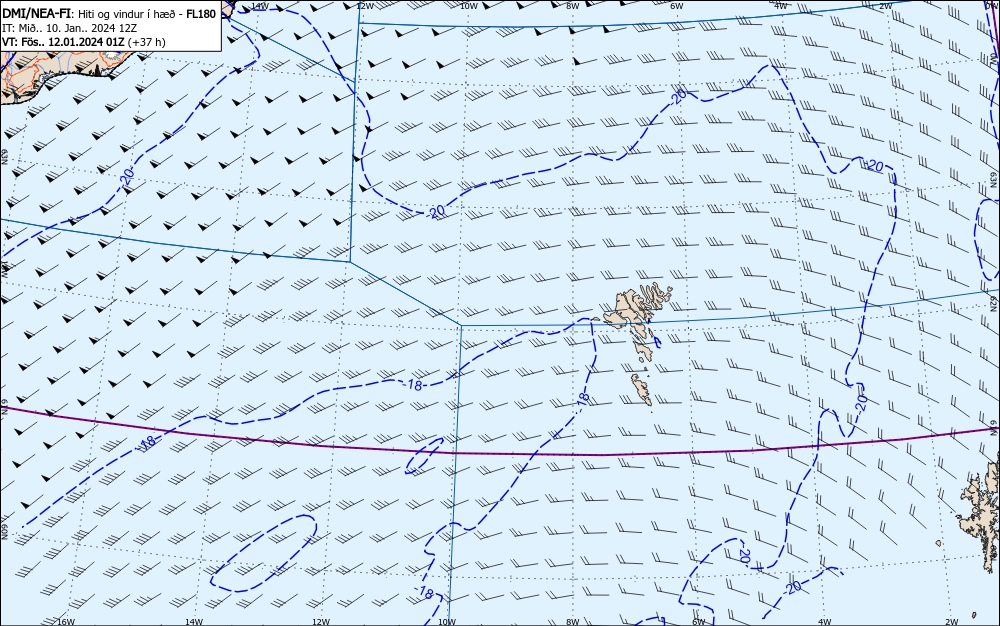Click the '10W' longitude label along the top edge
The image size is (1000, 626).
(469, 5)
